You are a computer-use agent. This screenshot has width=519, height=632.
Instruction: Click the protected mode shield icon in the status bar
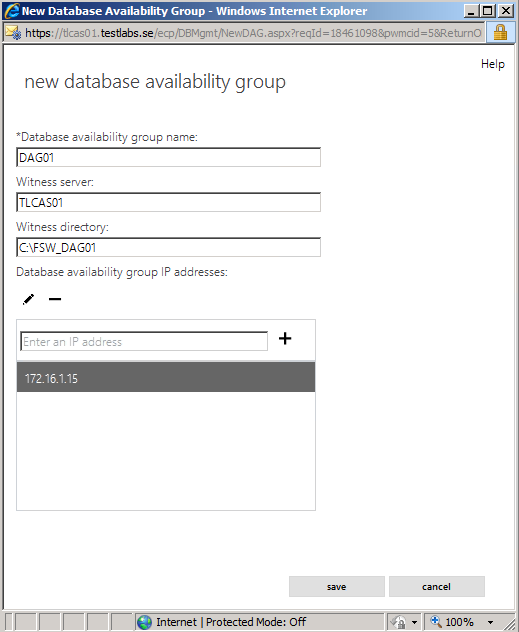(x=399, y=622)
